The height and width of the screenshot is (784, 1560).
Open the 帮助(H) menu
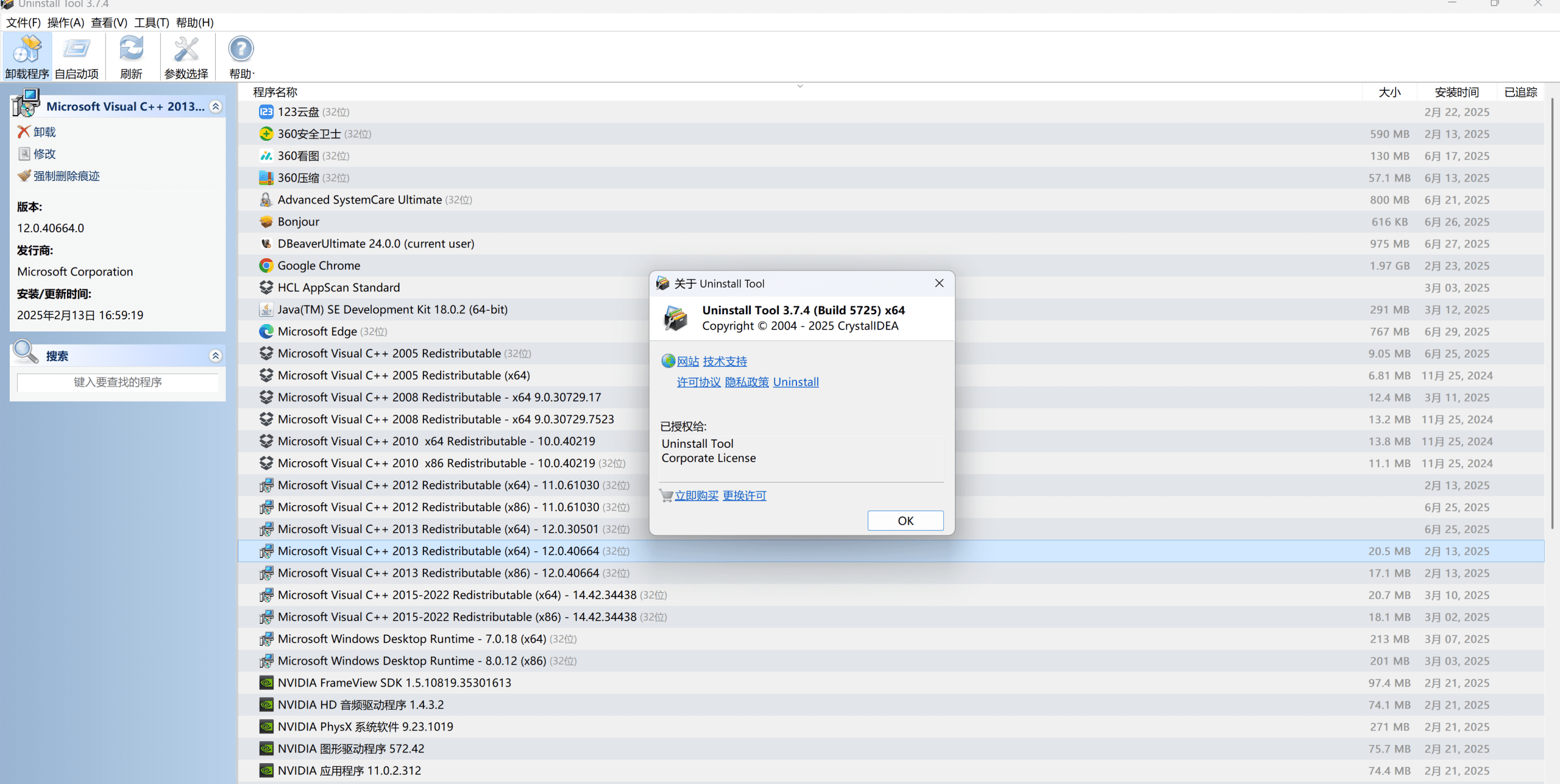click(x=195, y=23)
